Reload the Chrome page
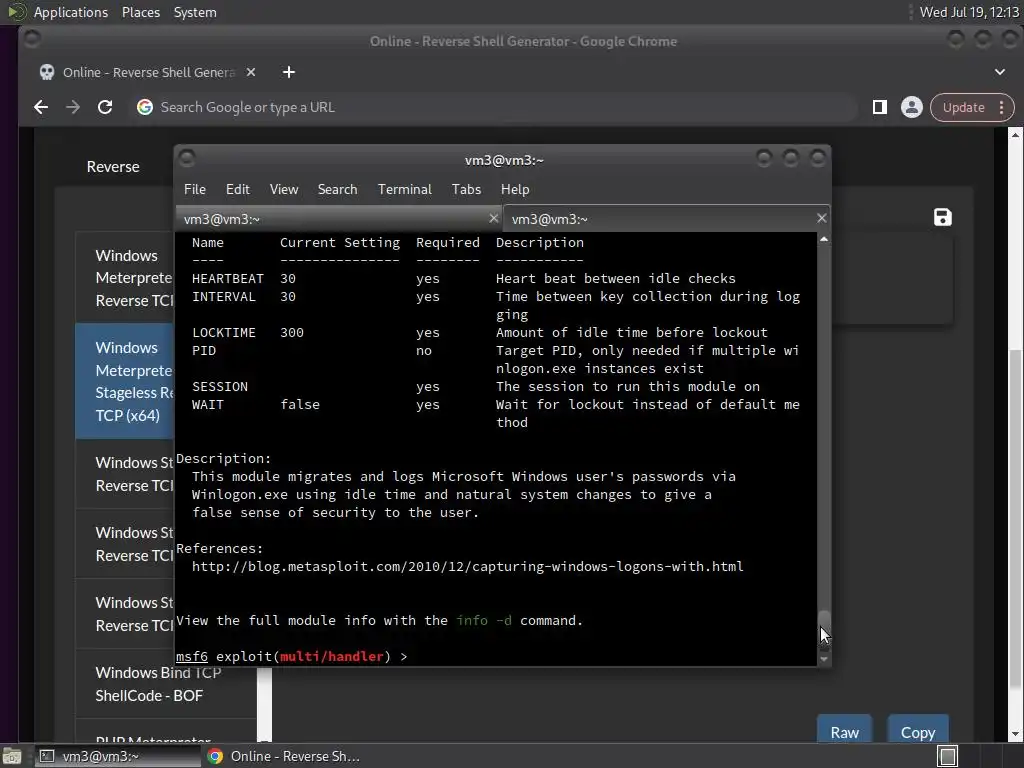Screen dimensions: 1024x768 [x=105, y=107]
